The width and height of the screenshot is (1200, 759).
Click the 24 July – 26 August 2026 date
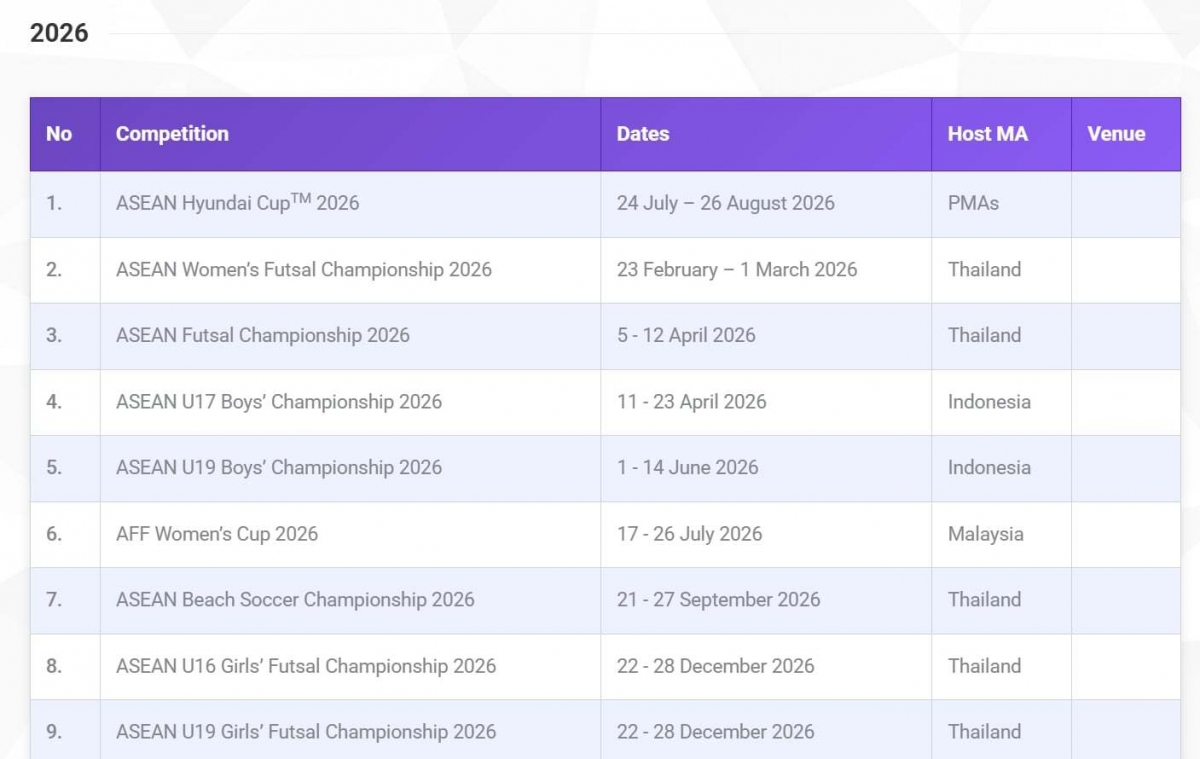pyautogui.click(x=725, y=203)
